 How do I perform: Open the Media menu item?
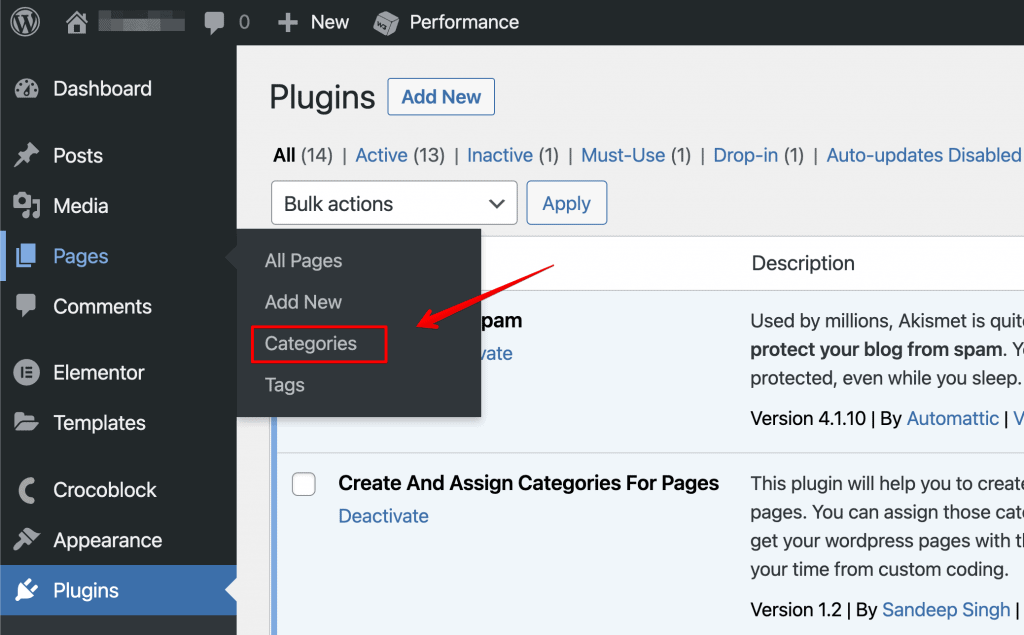click(81, 206)
